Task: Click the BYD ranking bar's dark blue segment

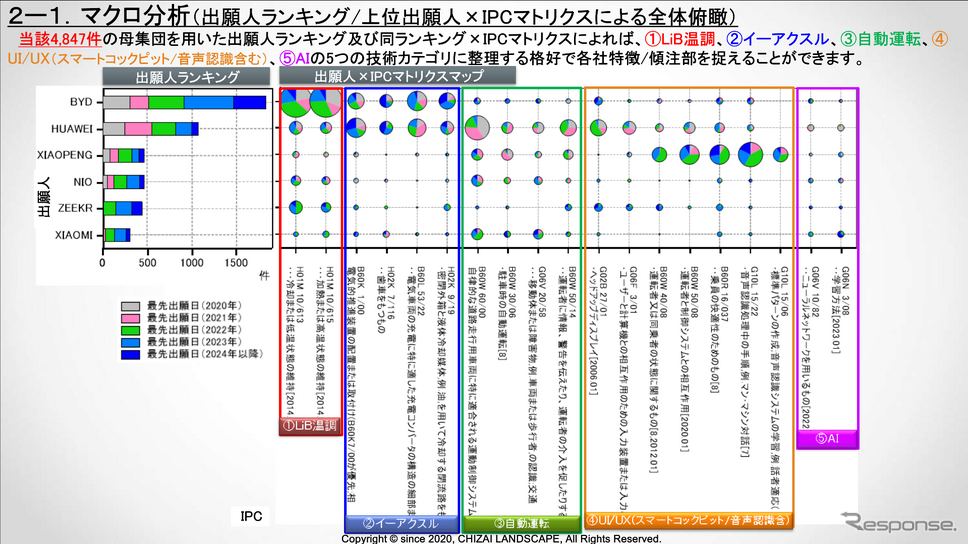Action: (249, 103)
